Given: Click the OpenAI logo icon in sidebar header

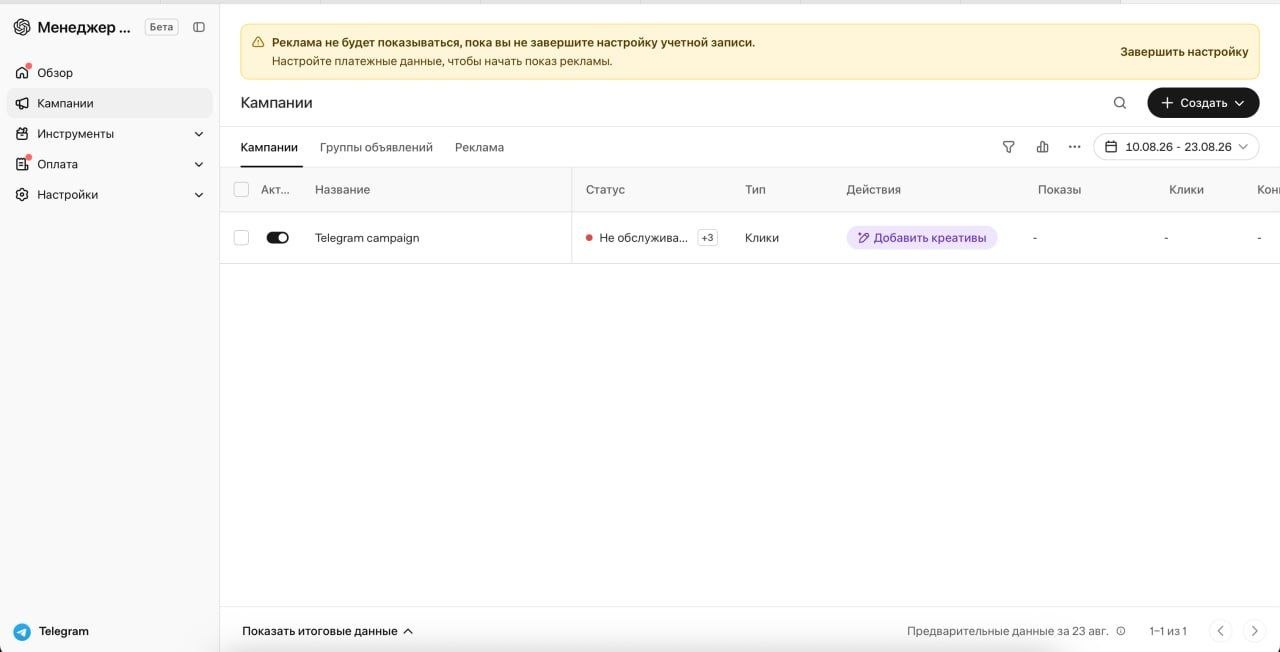Looking at the screenshot, I should 22,27.
